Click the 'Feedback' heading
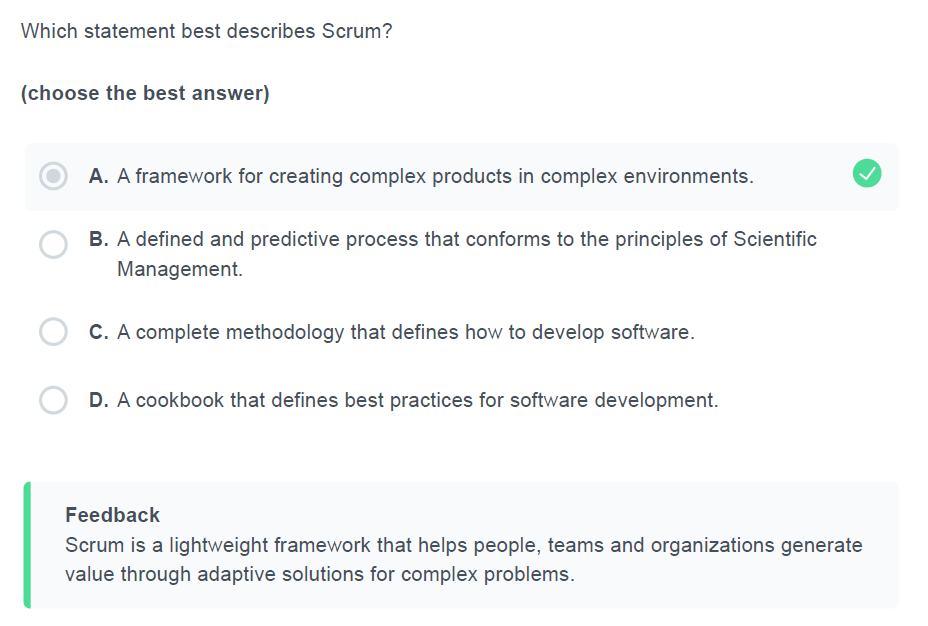Viewport: 928px width, 626px height. (x=112, y=515)
